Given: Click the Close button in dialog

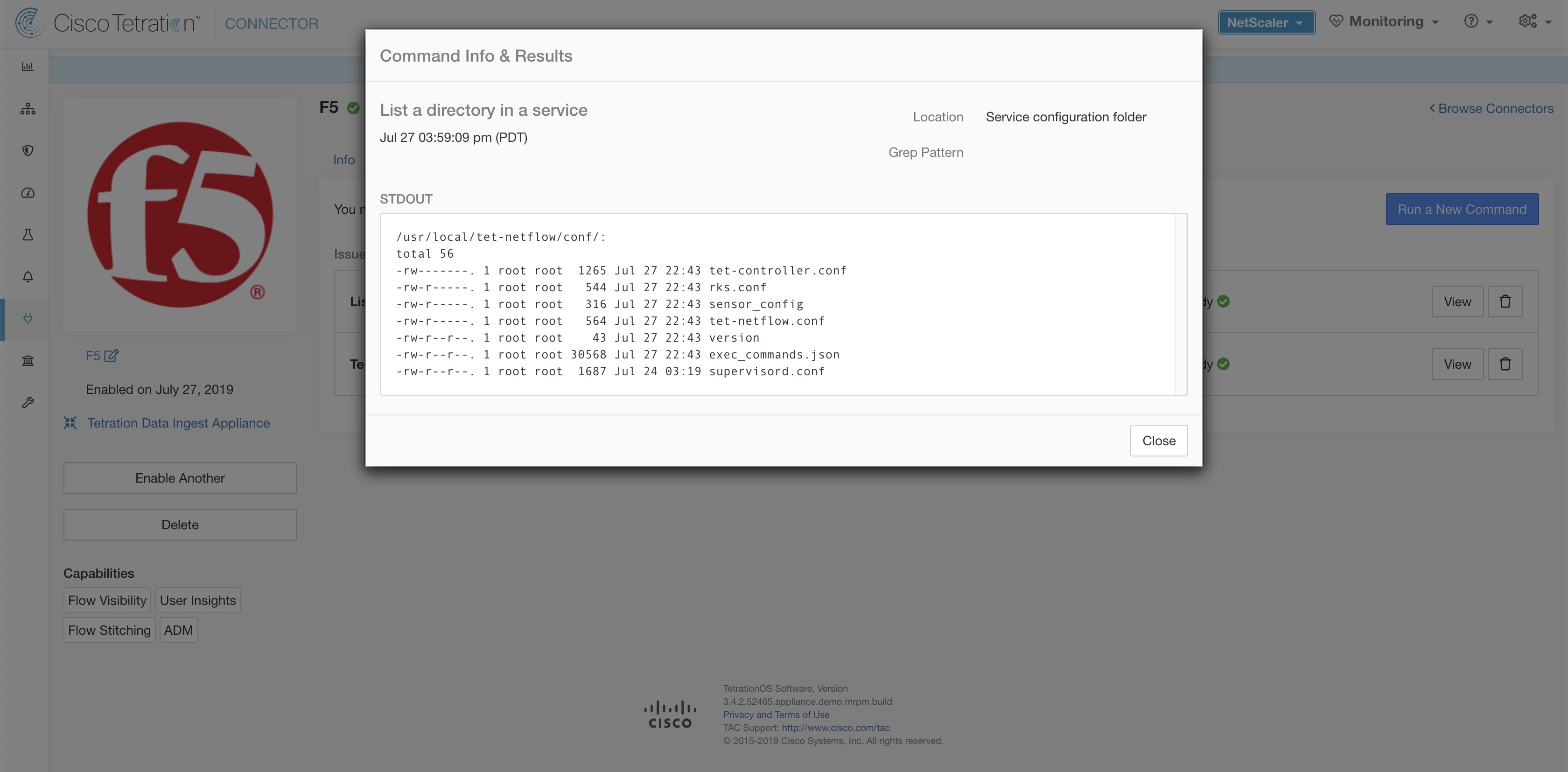Looking at the screenshot, I should coord(1158,440).
